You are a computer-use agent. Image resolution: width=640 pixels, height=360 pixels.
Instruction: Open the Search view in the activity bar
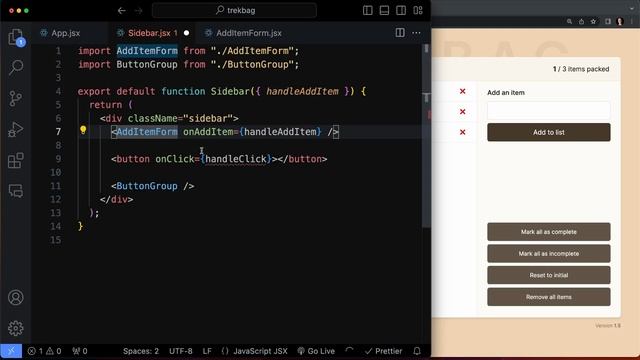coord(16,67)
